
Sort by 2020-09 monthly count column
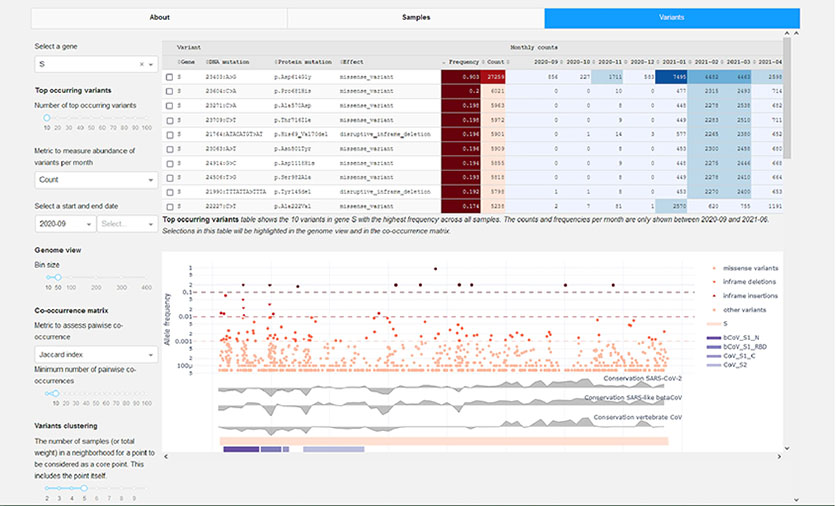[545, 62]
